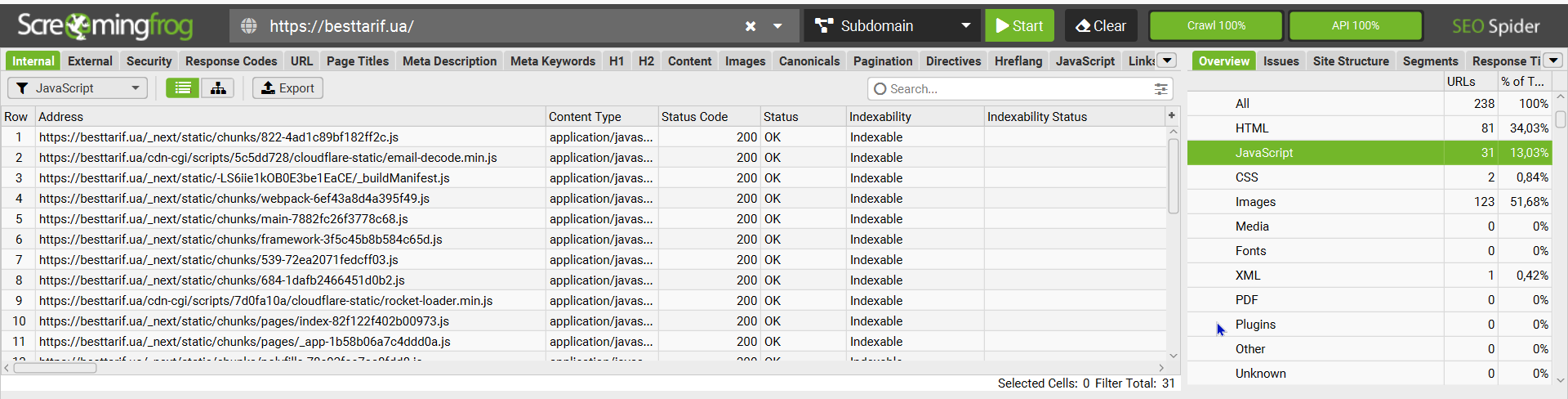Show more tabs via overflow arrow
1568x399 pixels.
point(1168,61)
